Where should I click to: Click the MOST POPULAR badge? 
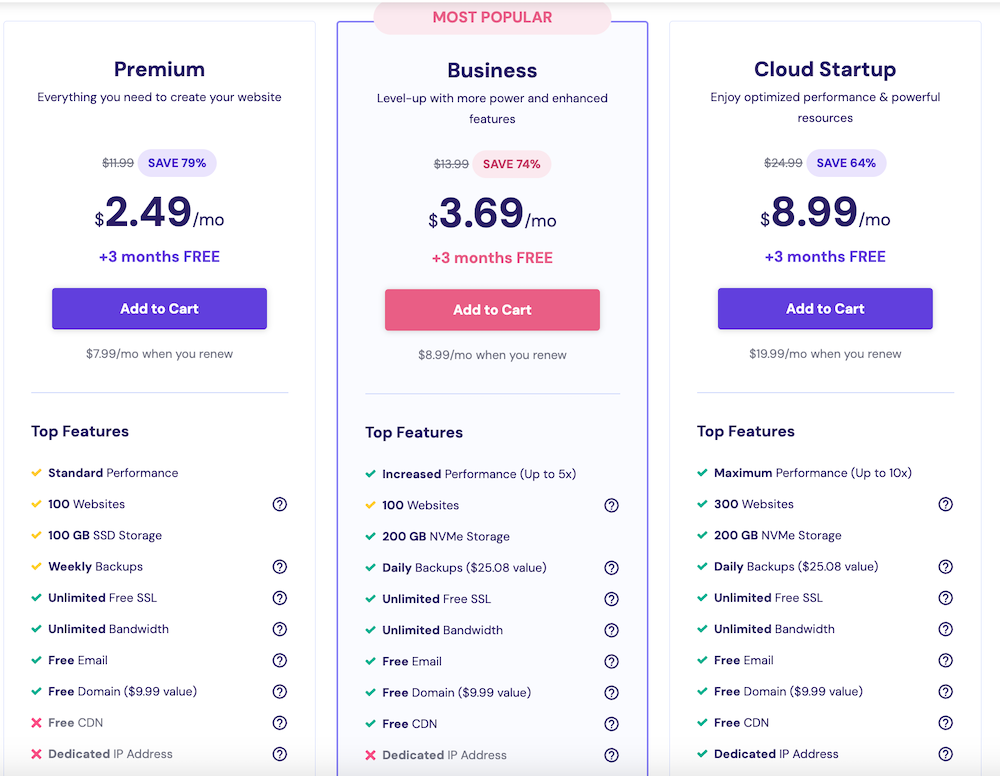click(492, 18)
